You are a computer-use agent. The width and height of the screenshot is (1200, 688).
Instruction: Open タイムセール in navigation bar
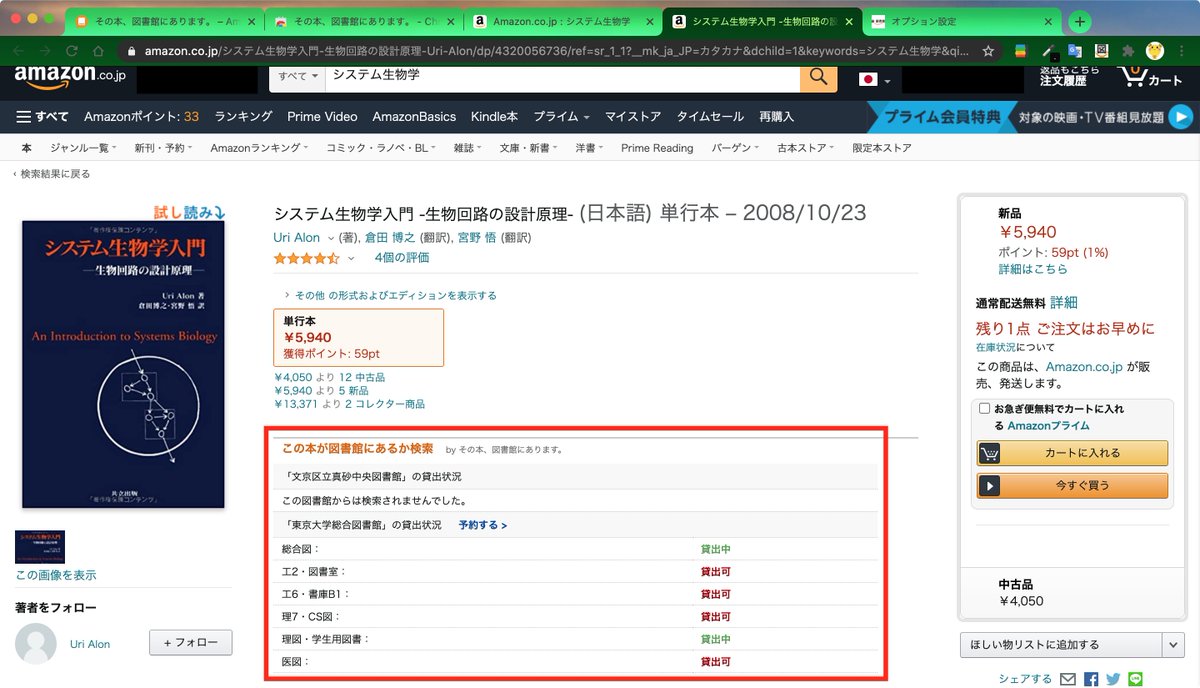(710, 117)
